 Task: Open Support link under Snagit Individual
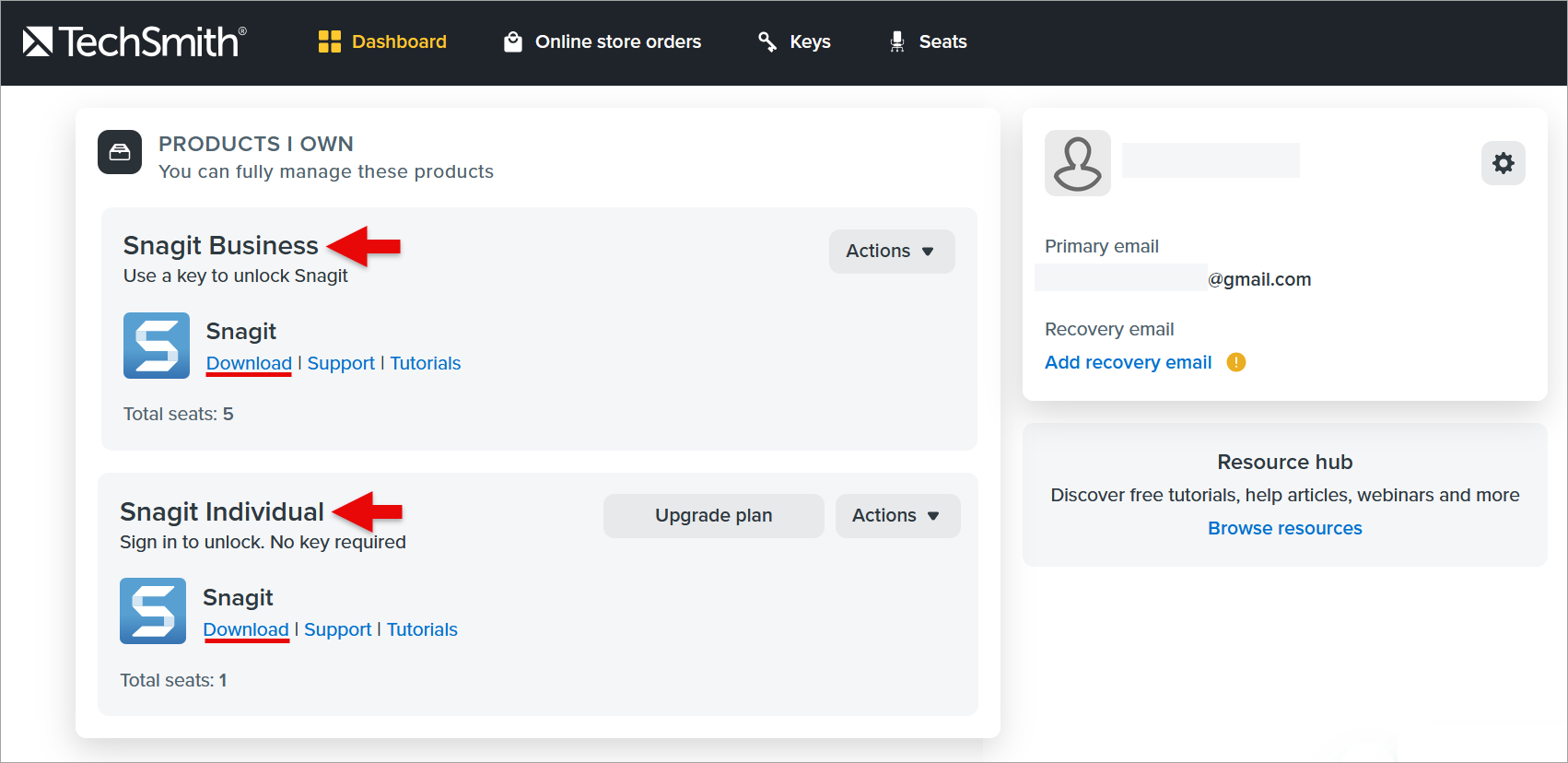338,629
